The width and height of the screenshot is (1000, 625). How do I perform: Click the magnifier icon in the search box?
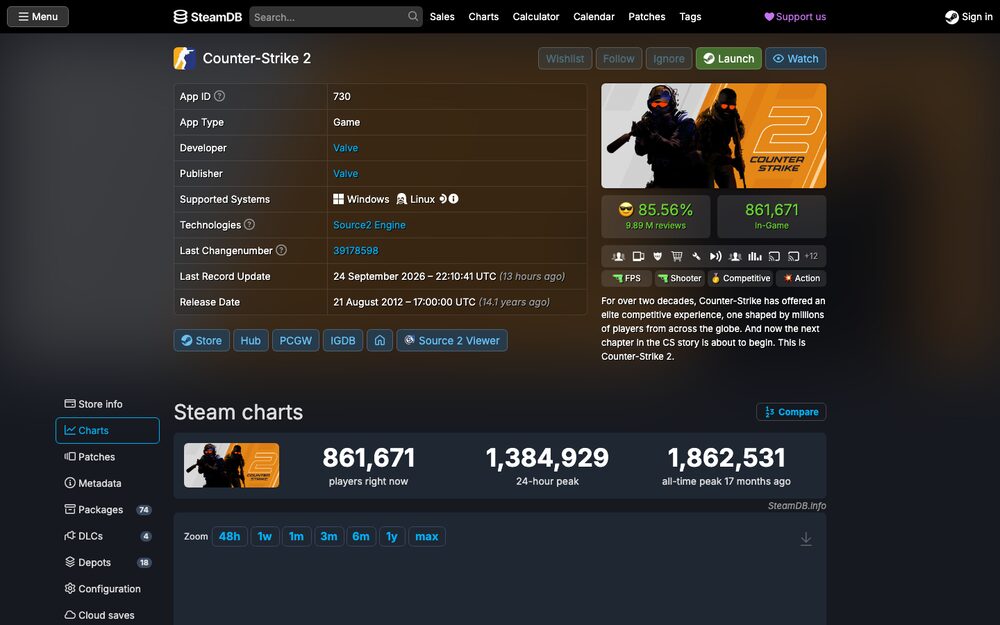413,17
